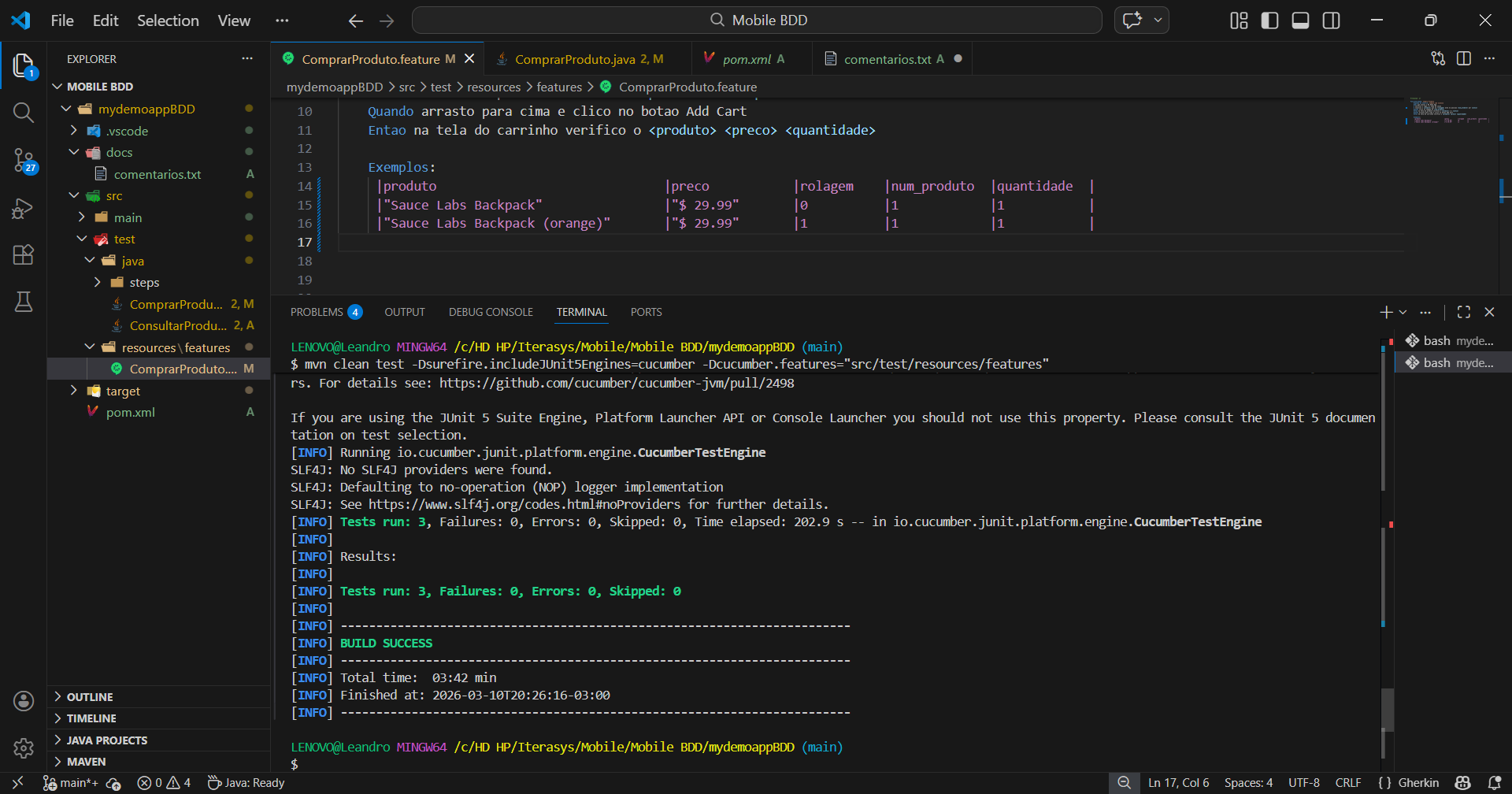Click the Mobile BDD command center search
The height and width of the screenshot is (794, 1512).
click(x=757, y=20)
